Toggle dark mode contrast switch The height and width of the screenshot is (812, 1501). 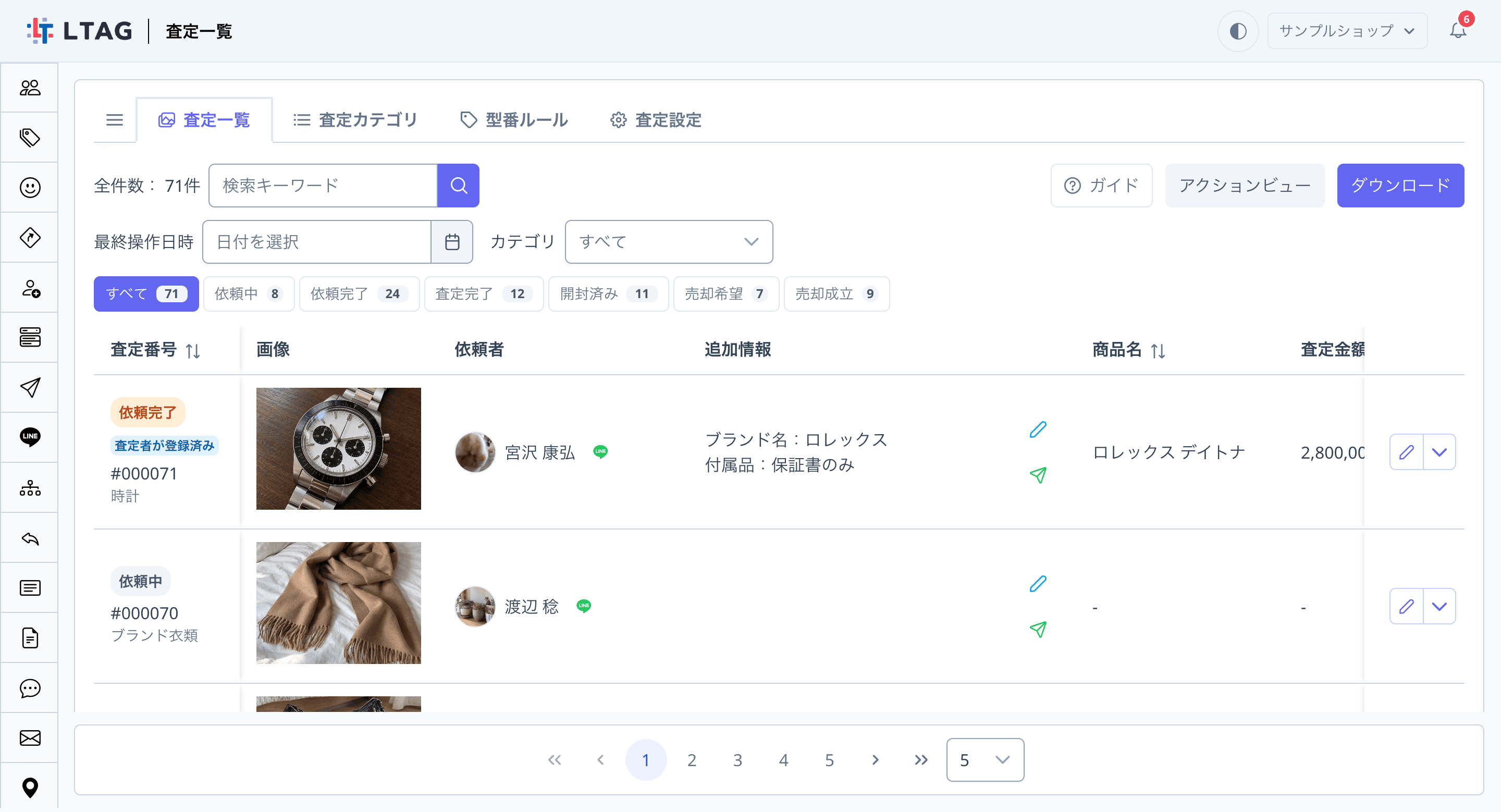click(x=1238, y=31)
